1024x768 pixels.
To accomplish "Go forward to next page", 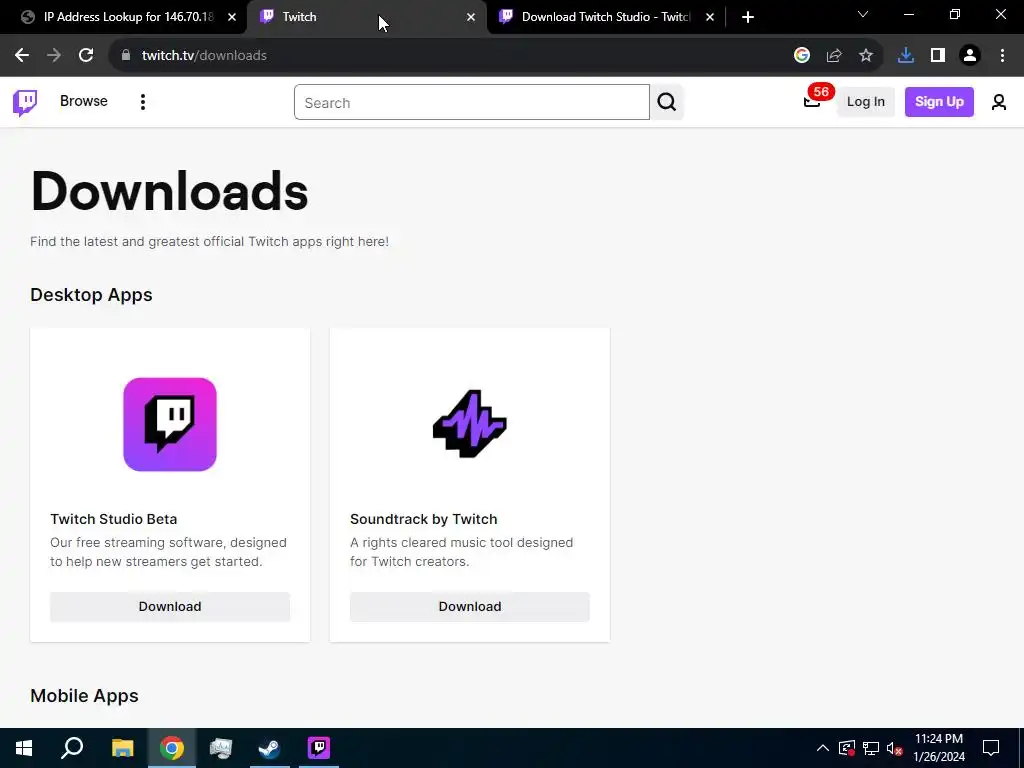I will pyautogui.click(x=54, y=56).
